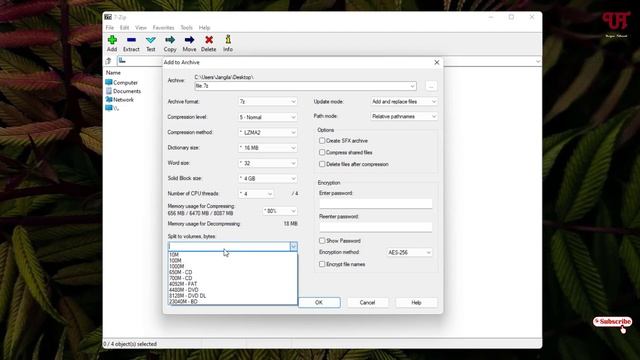Select the \\. item in file list
The image size is (640, 360).
coord(112,108)
